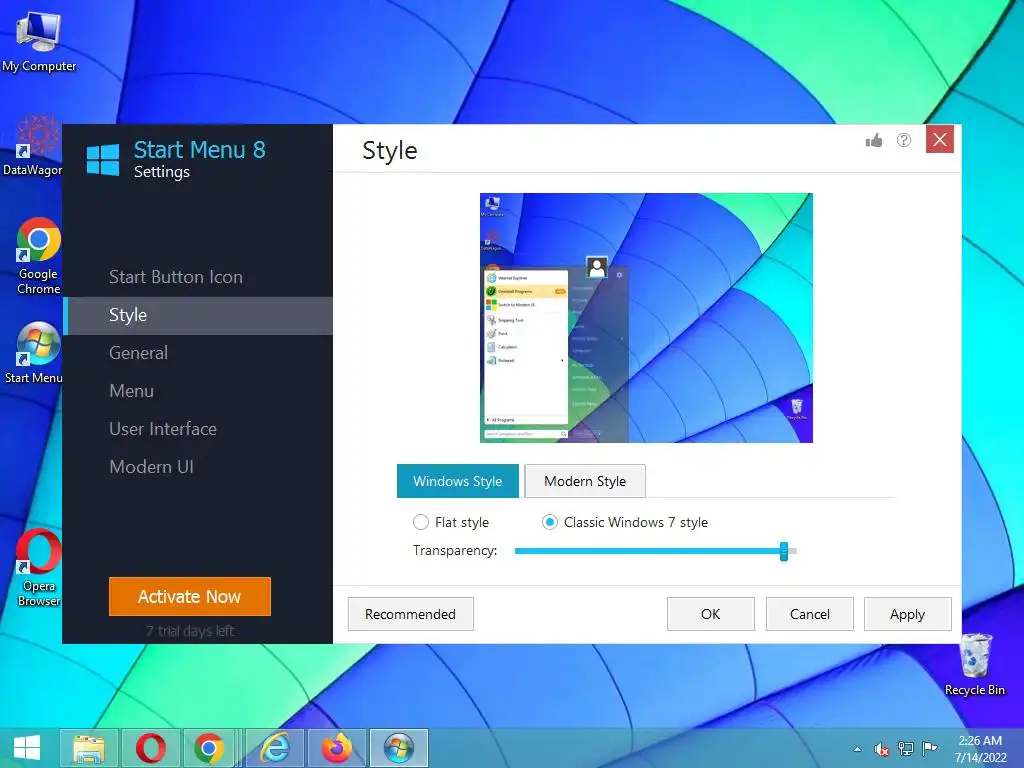
Task: Click the Activate Now button
Action: [x=190, y=596]
